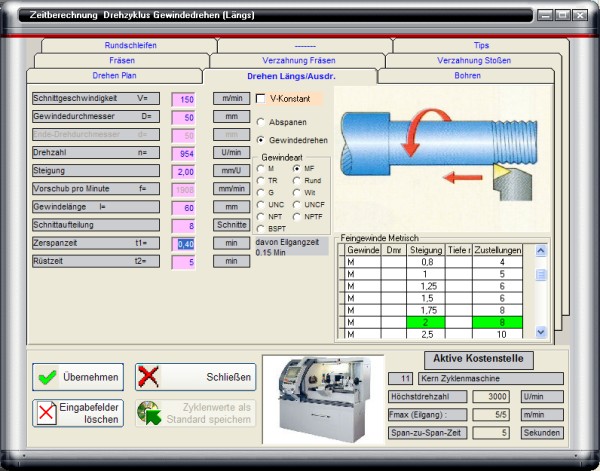This screenshot has height=471, width=600.
Task: Click the Zustellungen column header
Action: (497, 250)
